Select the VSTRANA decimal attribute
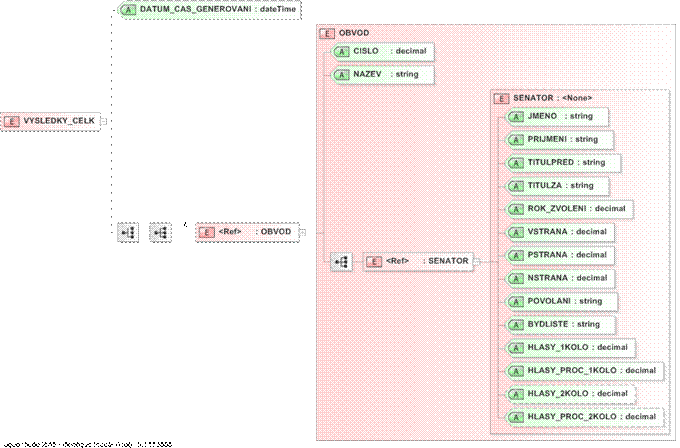This screenshot has width=680, height=448. pyautogui.click(x=561, y=232)
